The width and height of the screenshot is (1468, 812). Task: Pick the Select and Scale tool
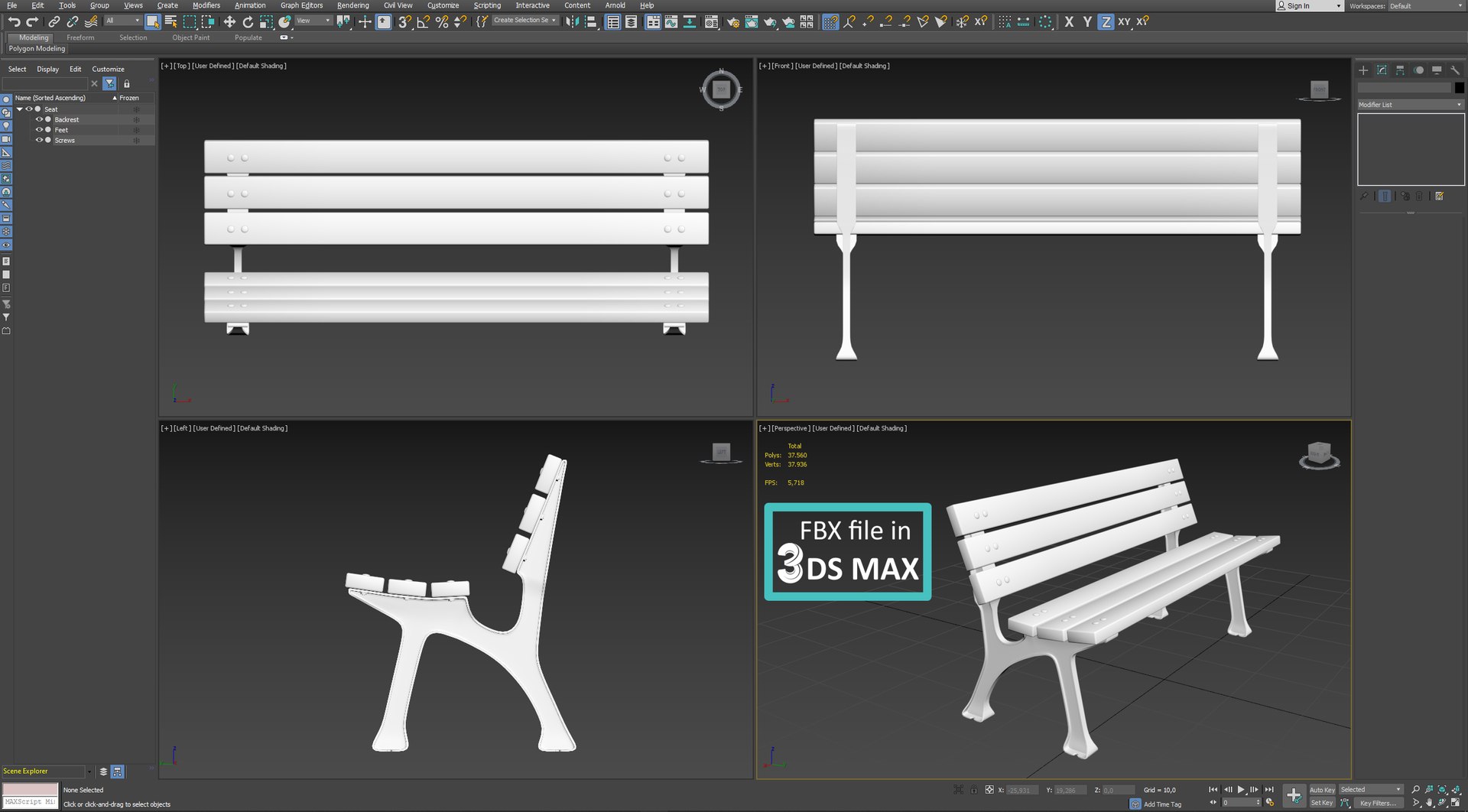(x=266, y=22)
